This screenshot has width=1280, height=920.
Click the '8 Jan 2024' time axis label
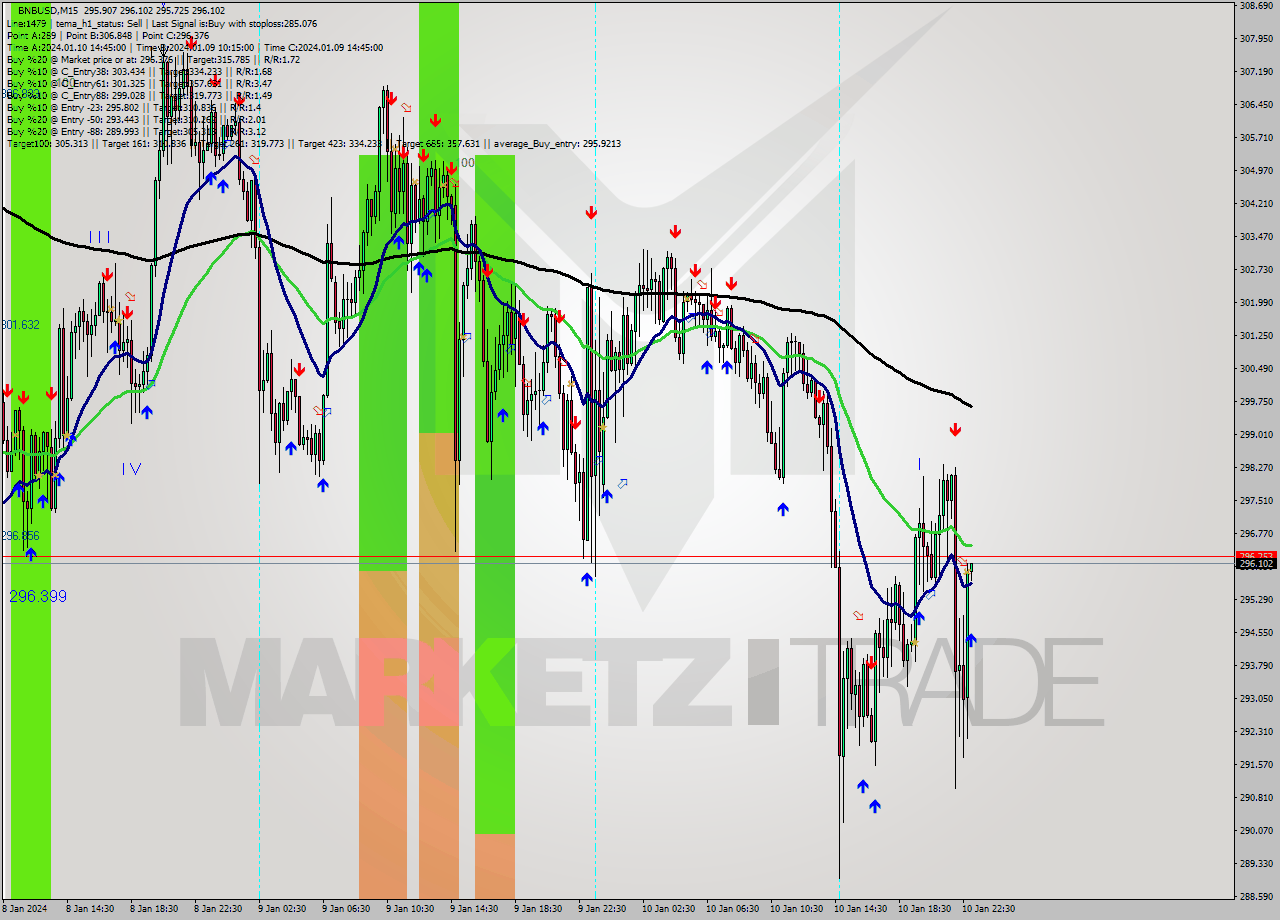24,909
